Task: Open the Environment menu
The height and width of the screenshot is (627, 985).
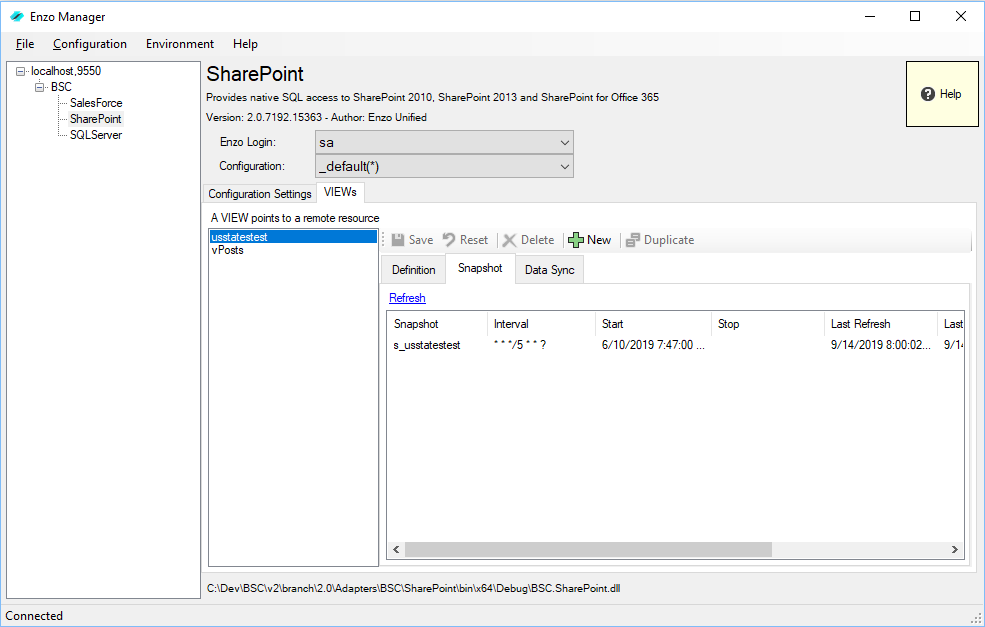Action: point(180,44)
